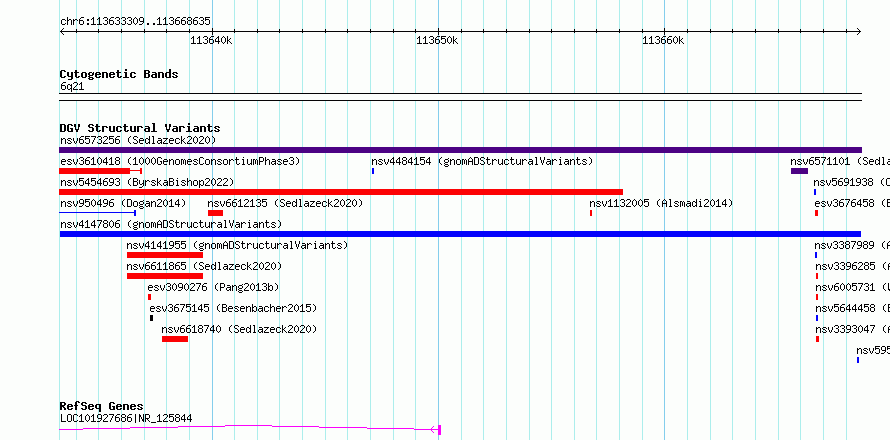This screenshot has height=440, width=890.
Task: Open nsv6611865 Sedlazeck2020 variant label
Action: (204, 266)
